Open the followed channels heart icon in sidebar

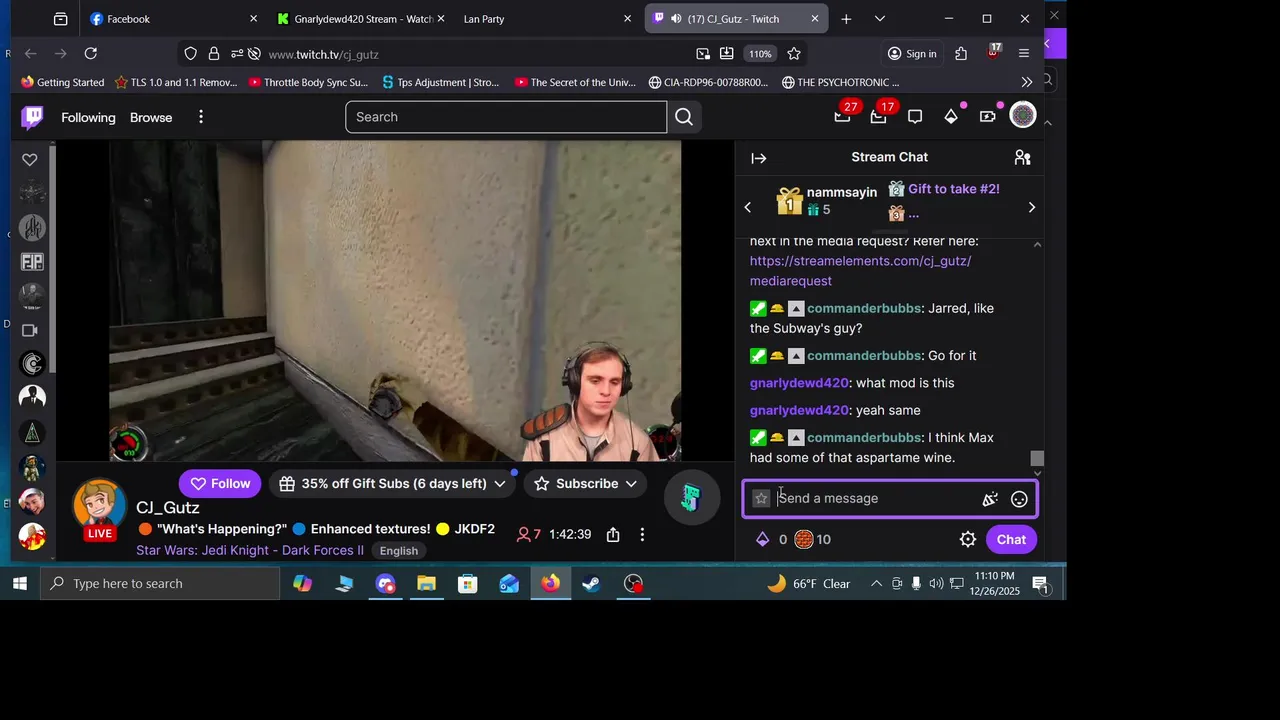click(30, 159)
